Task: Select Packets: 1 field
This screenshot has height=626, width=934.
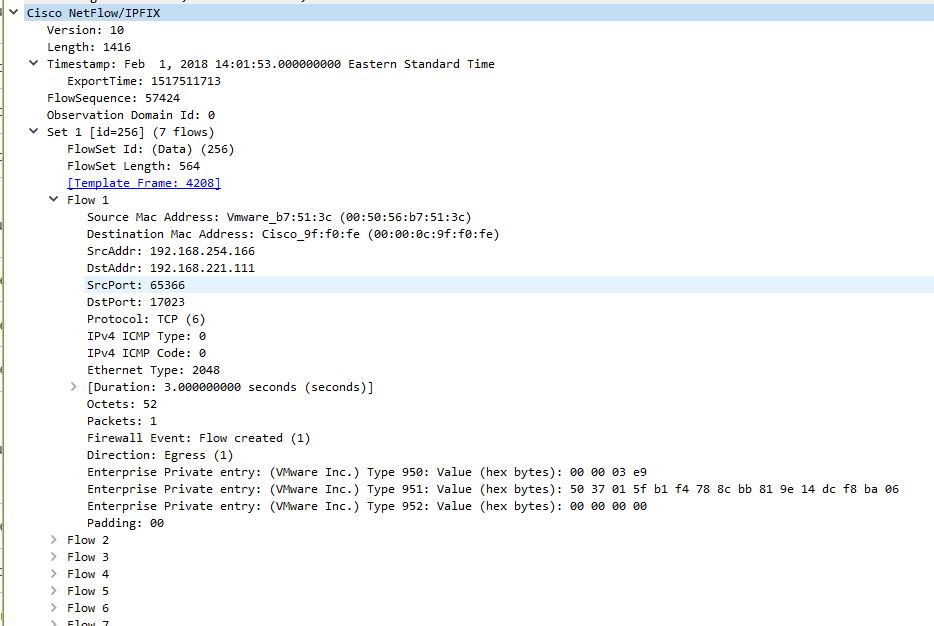Action: coord(122,421)
